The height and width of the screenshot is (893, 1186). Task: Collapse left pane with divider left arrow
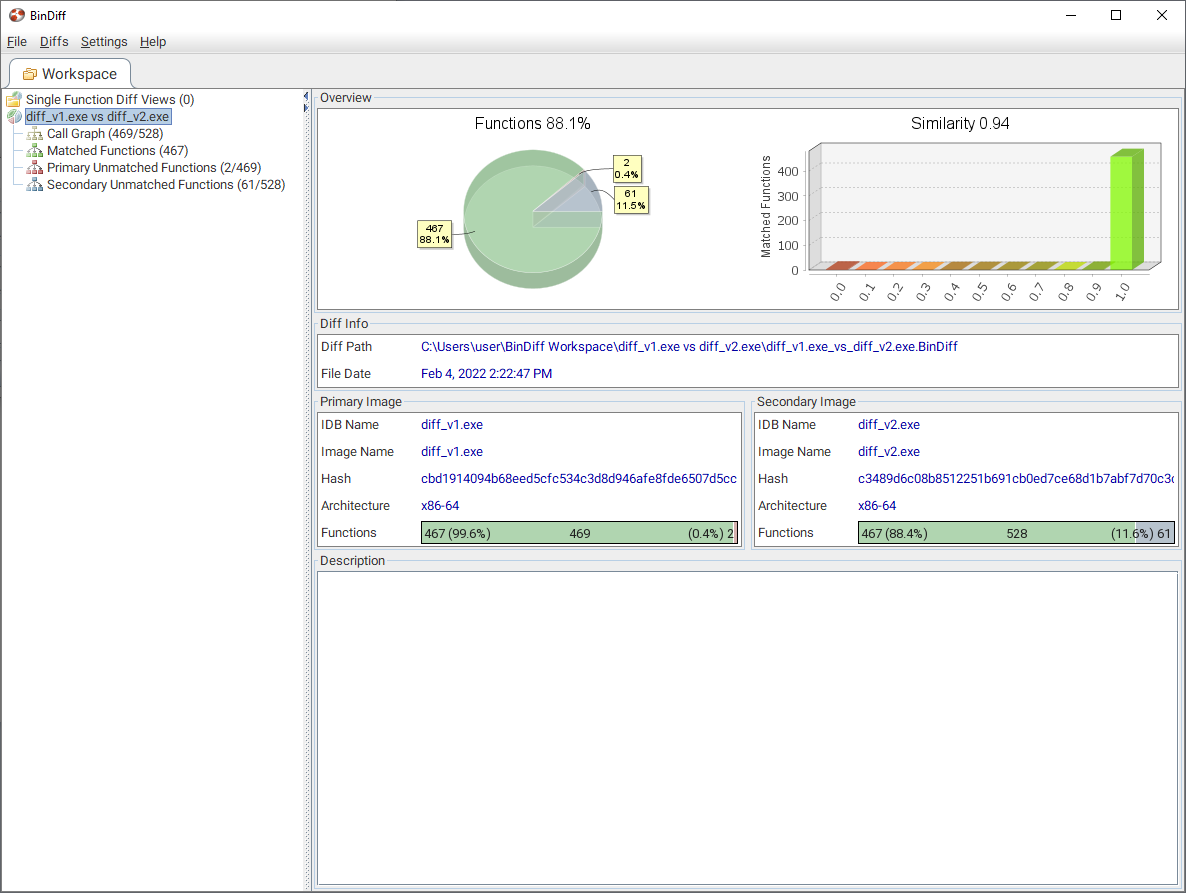(306, 96)
